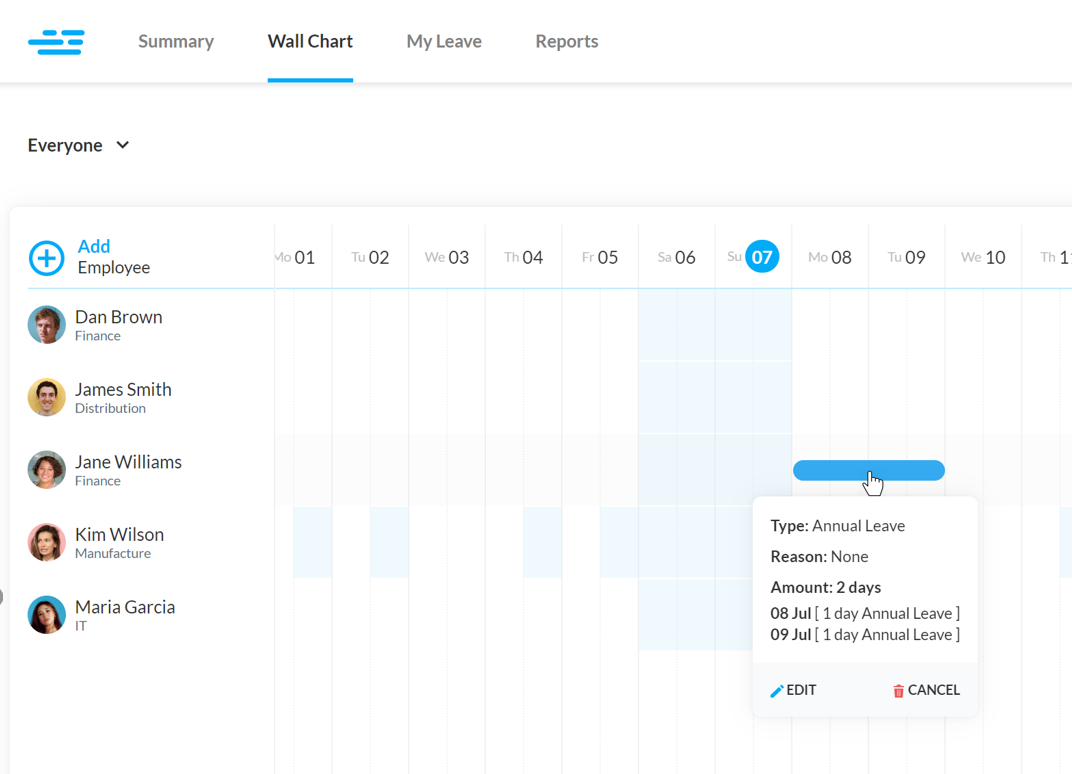Click the Add Employee link
This screenshot has width=1072, height=774.
[113, 256]
